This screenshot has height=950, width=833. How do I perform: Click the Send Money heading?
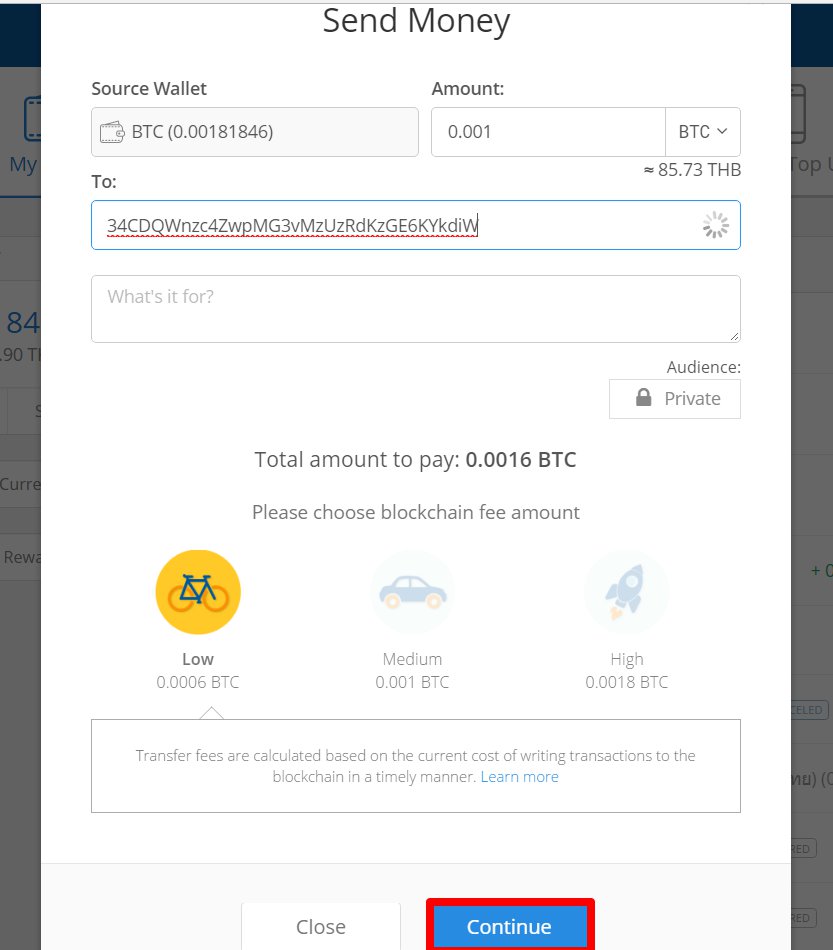[416, 21]
